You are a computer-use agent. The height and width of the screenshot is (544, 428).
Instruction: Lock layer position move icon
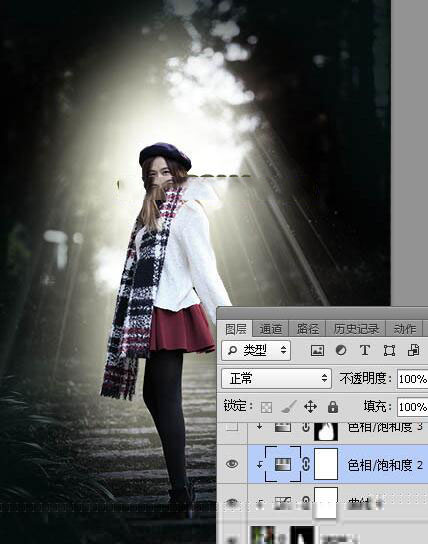[310, 407]
